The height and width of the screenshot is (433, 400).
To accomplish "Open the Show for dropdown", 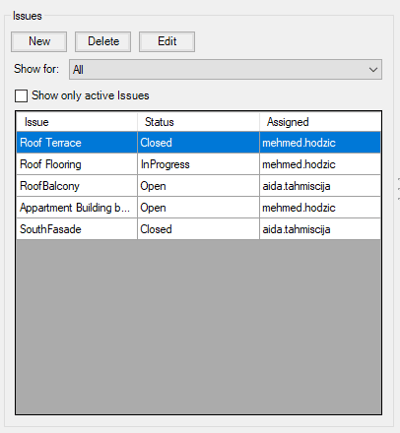I will 225,70.
